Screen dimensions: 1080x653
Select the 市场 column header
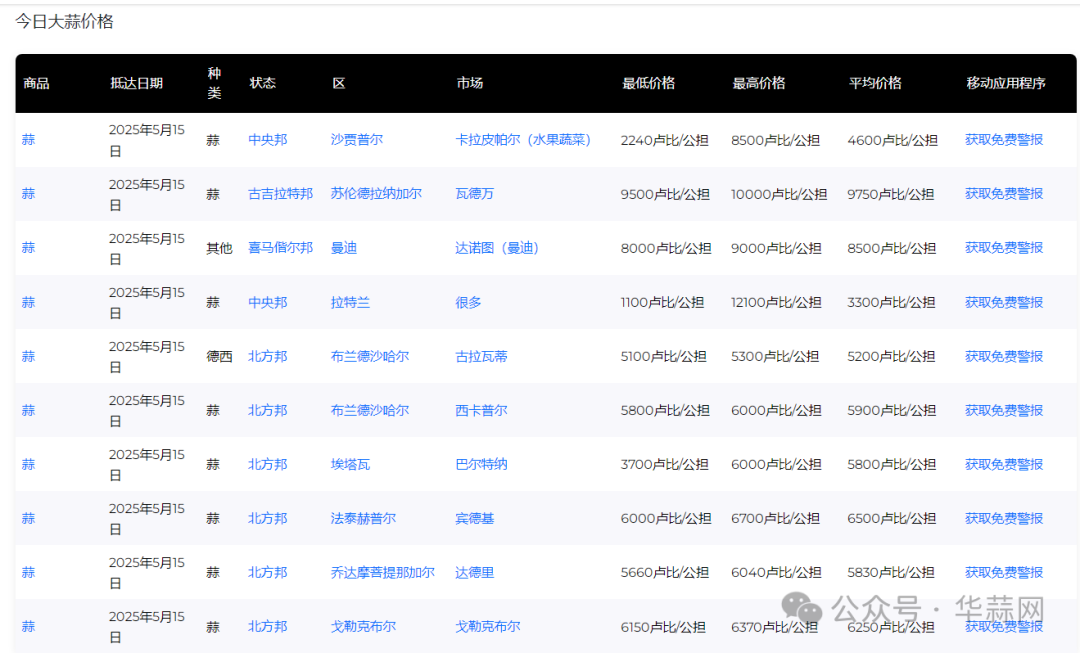[470, 83]
